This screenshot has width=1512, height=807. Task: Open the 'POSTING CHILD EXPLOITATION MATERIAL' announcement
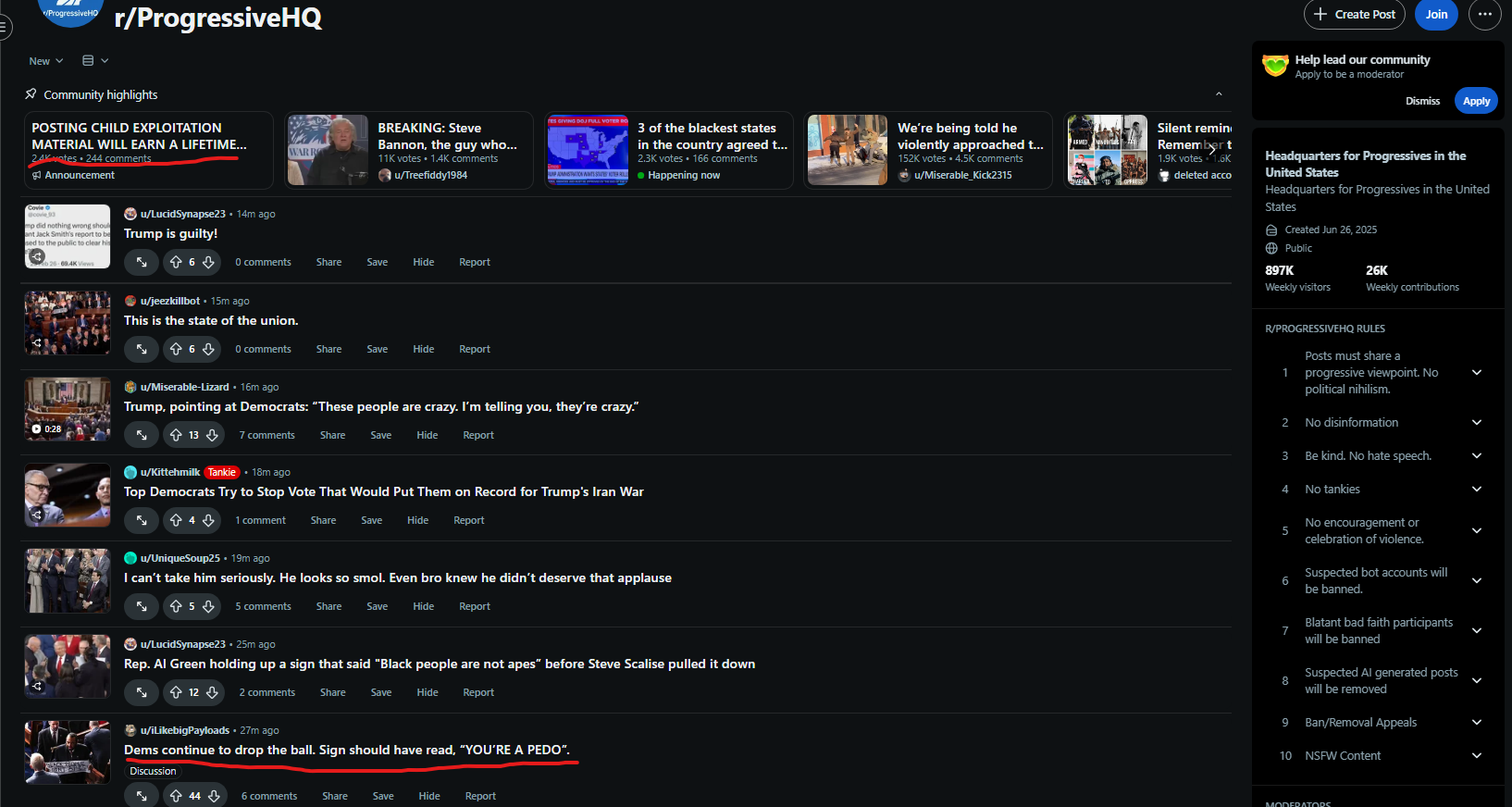click(148, 150)
